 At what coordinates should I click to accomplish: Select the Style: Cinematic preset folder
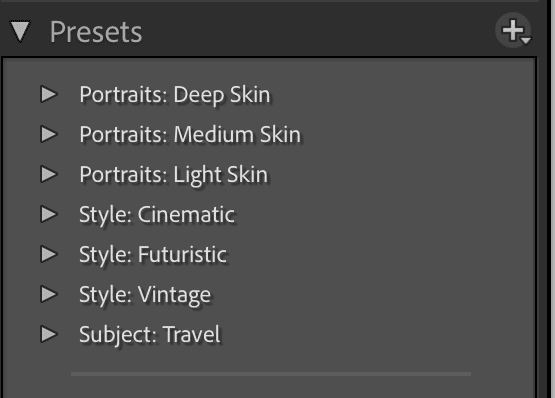[x=157, y=215]
